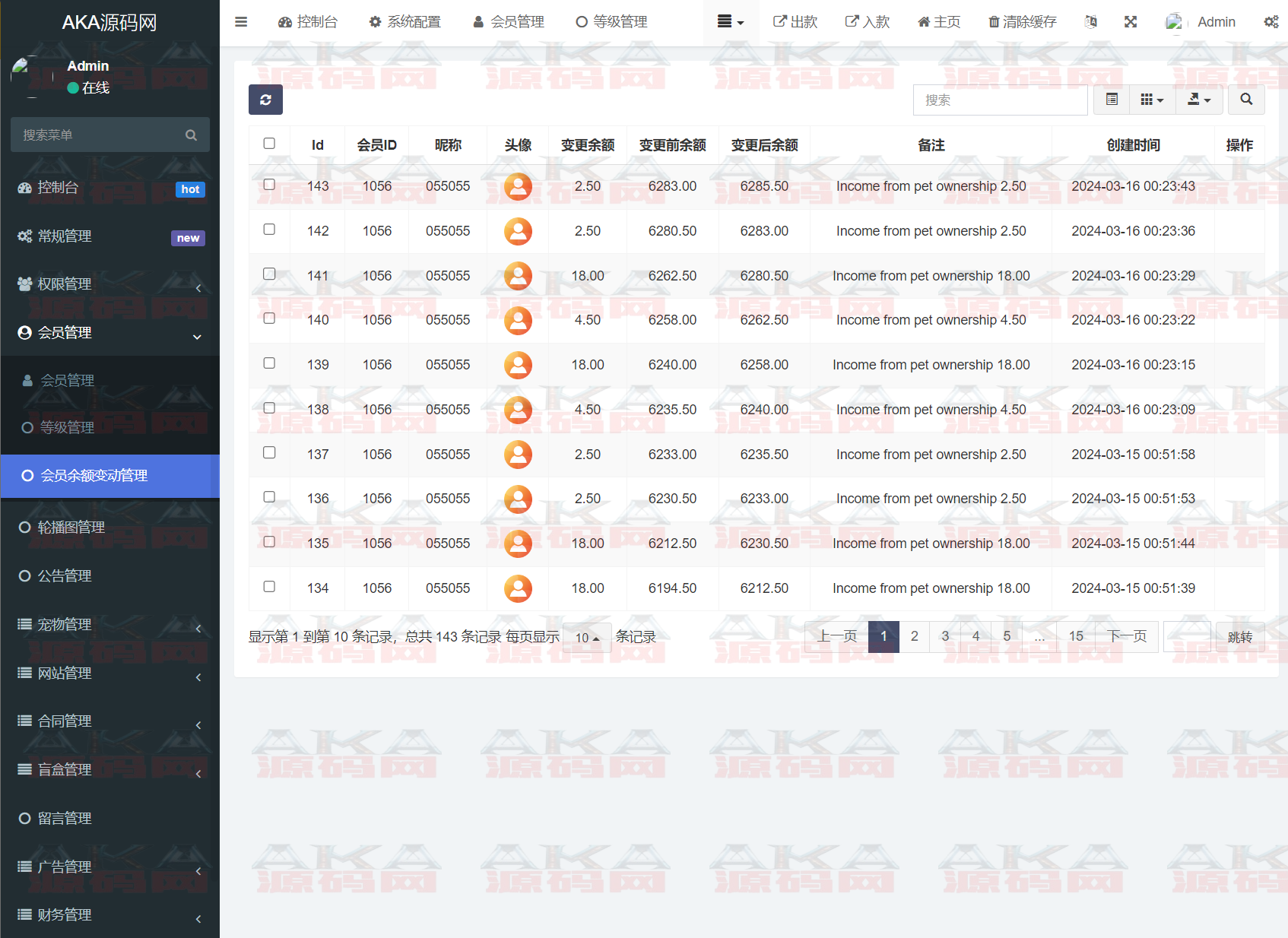
Task: Open the columns visibility dropdown
Action: click(1152, 100)
